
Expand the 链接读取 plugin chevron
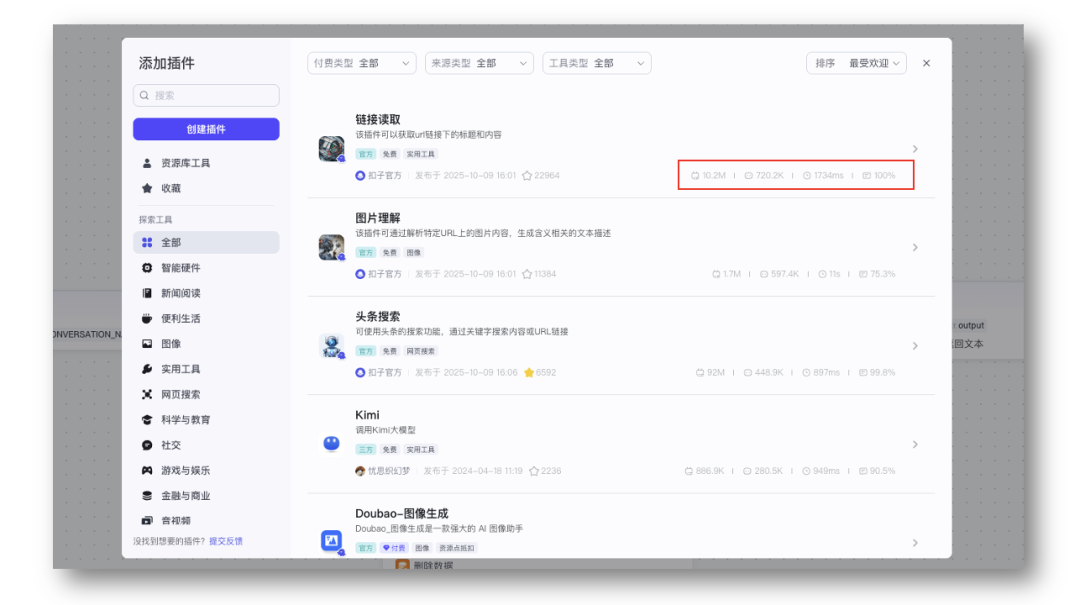click(x=915, y=149)
